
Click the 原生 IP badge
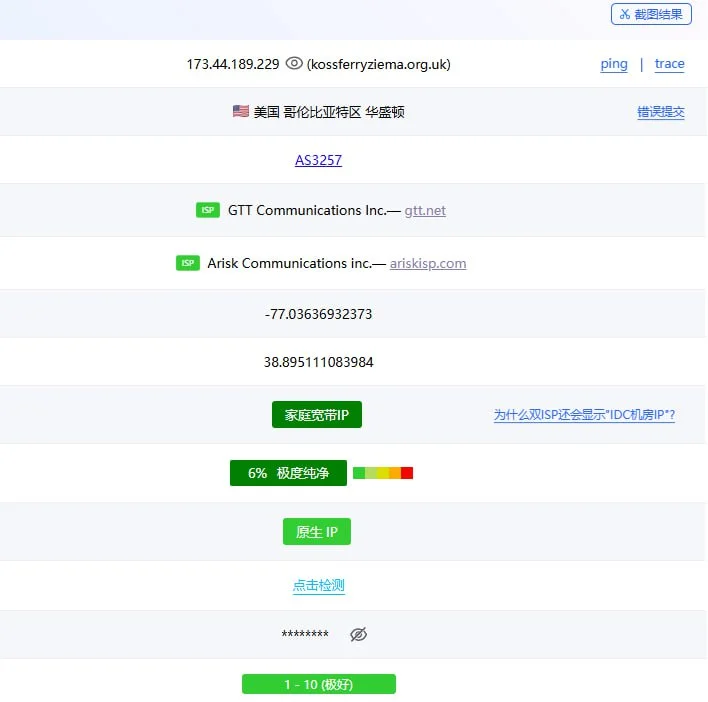tap(317, 531)
